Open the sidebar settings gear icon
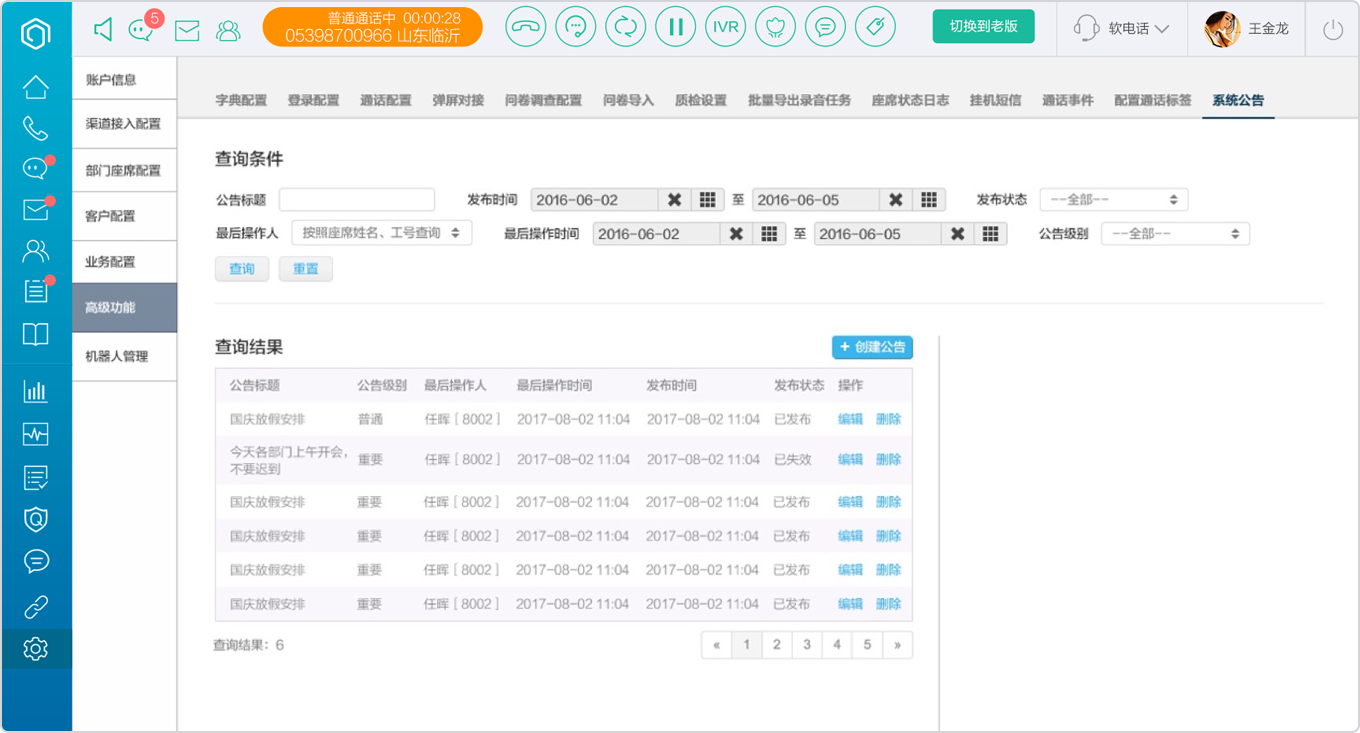 [36, 649]
